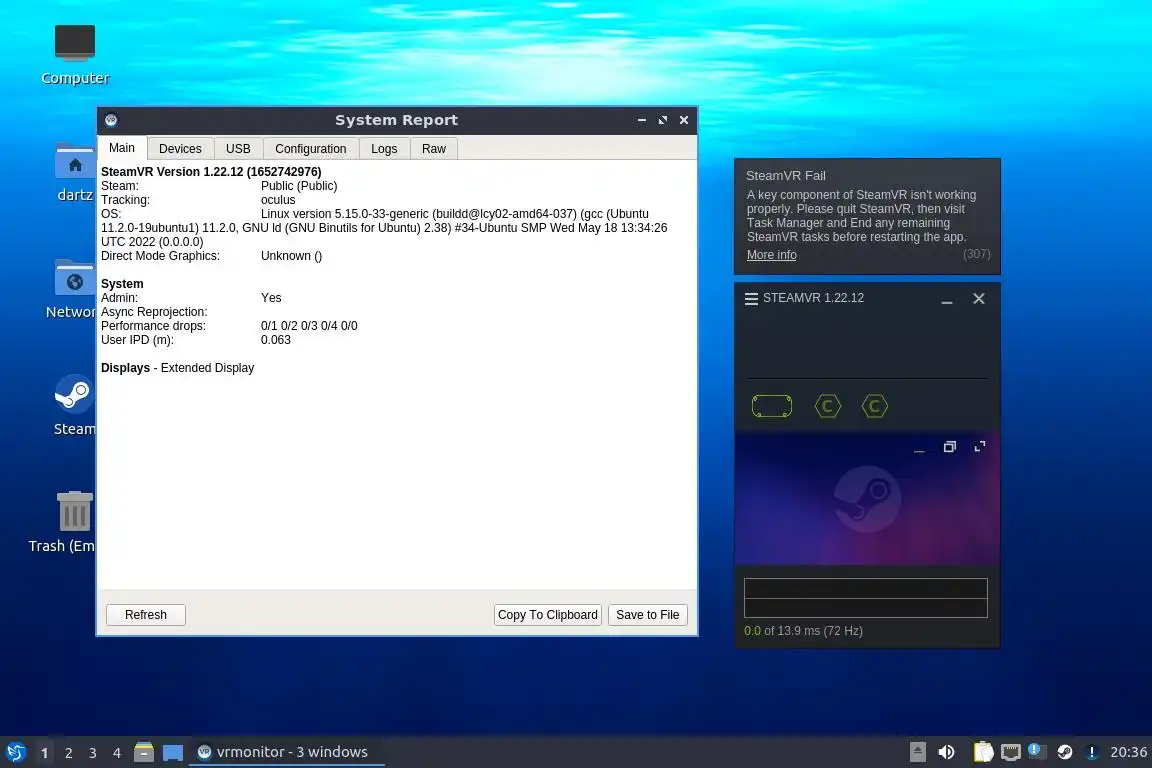The image size is (1152, 768).
Task: Click the SteamVR Version 1.22.12 heading text
Action: pos(211,172)
